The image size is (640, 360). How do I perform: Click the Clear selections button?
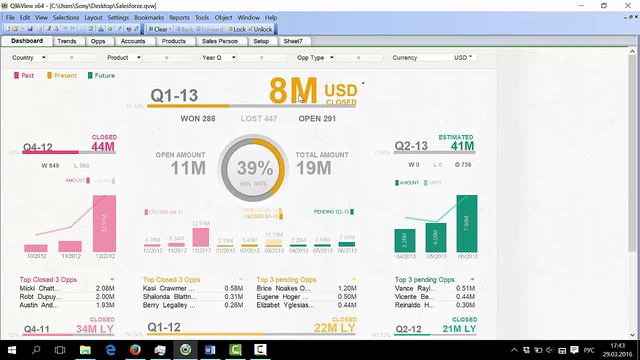(158, 29)
